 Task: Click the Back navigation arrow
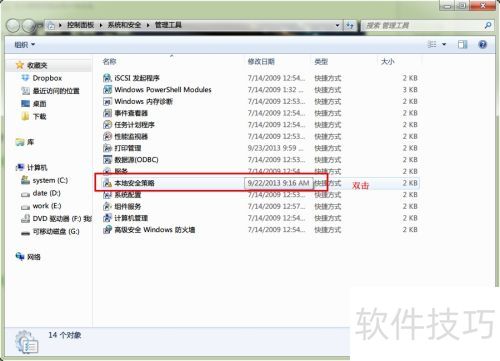point(13,26)
